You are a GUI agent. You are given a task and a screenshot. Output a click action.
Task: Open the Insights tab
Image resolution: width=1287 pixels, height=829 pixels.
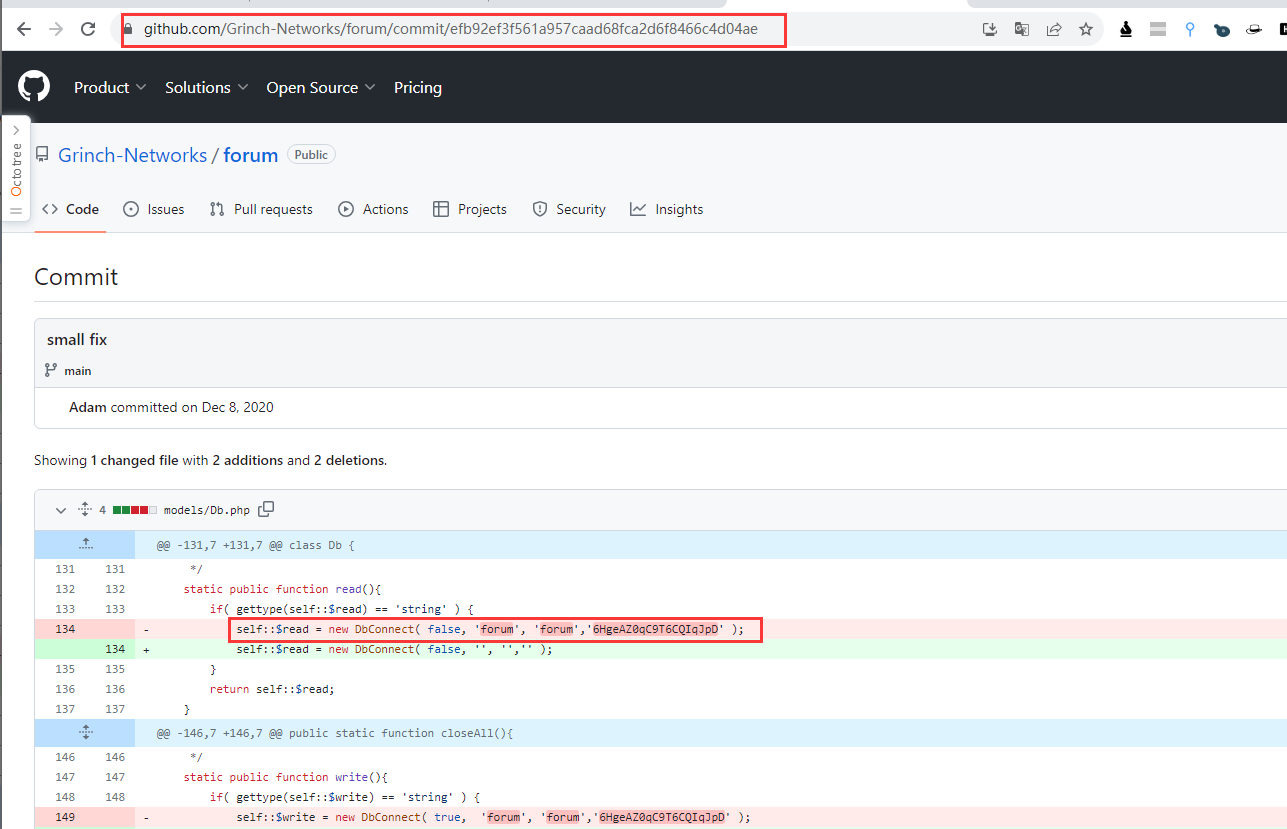click(667, 209)
